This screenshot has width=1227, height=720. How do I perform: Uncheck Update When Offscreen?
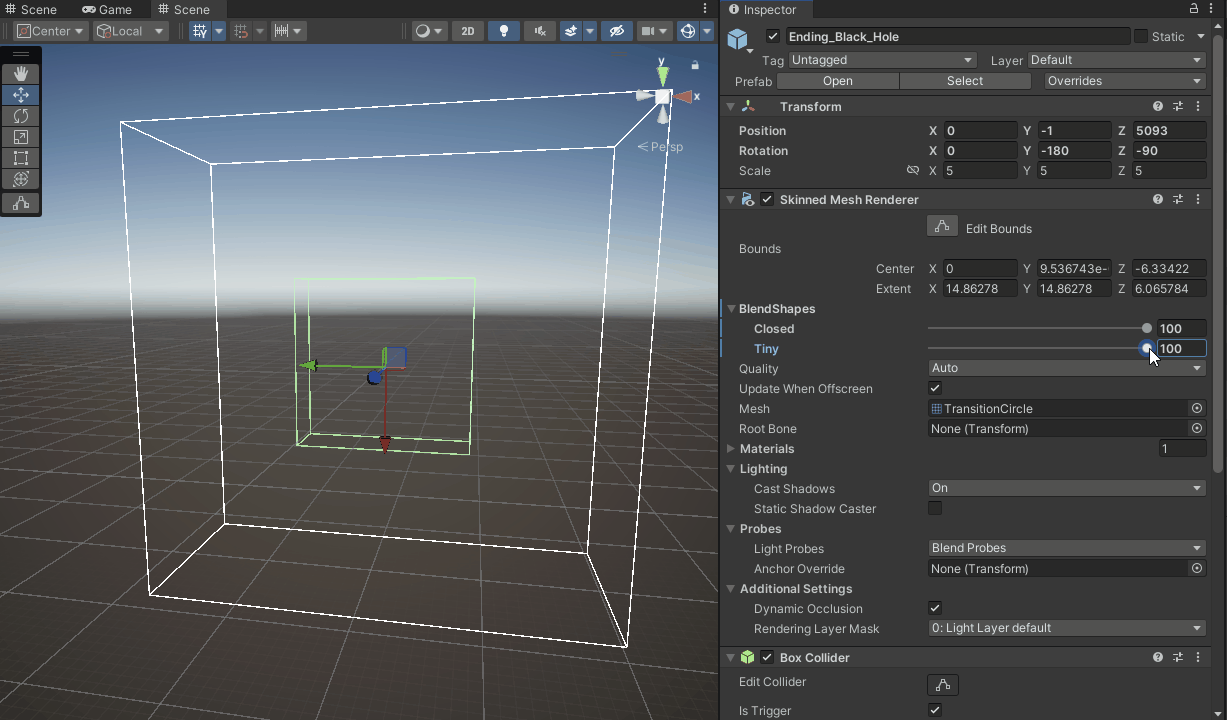click(935, 388)
